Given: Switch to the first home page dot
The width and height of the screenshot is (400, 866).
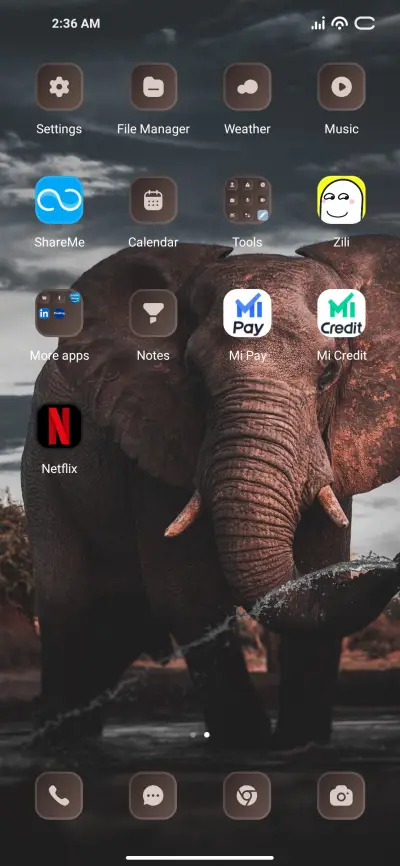Looking at the screenshot, I should coord(193,735).
